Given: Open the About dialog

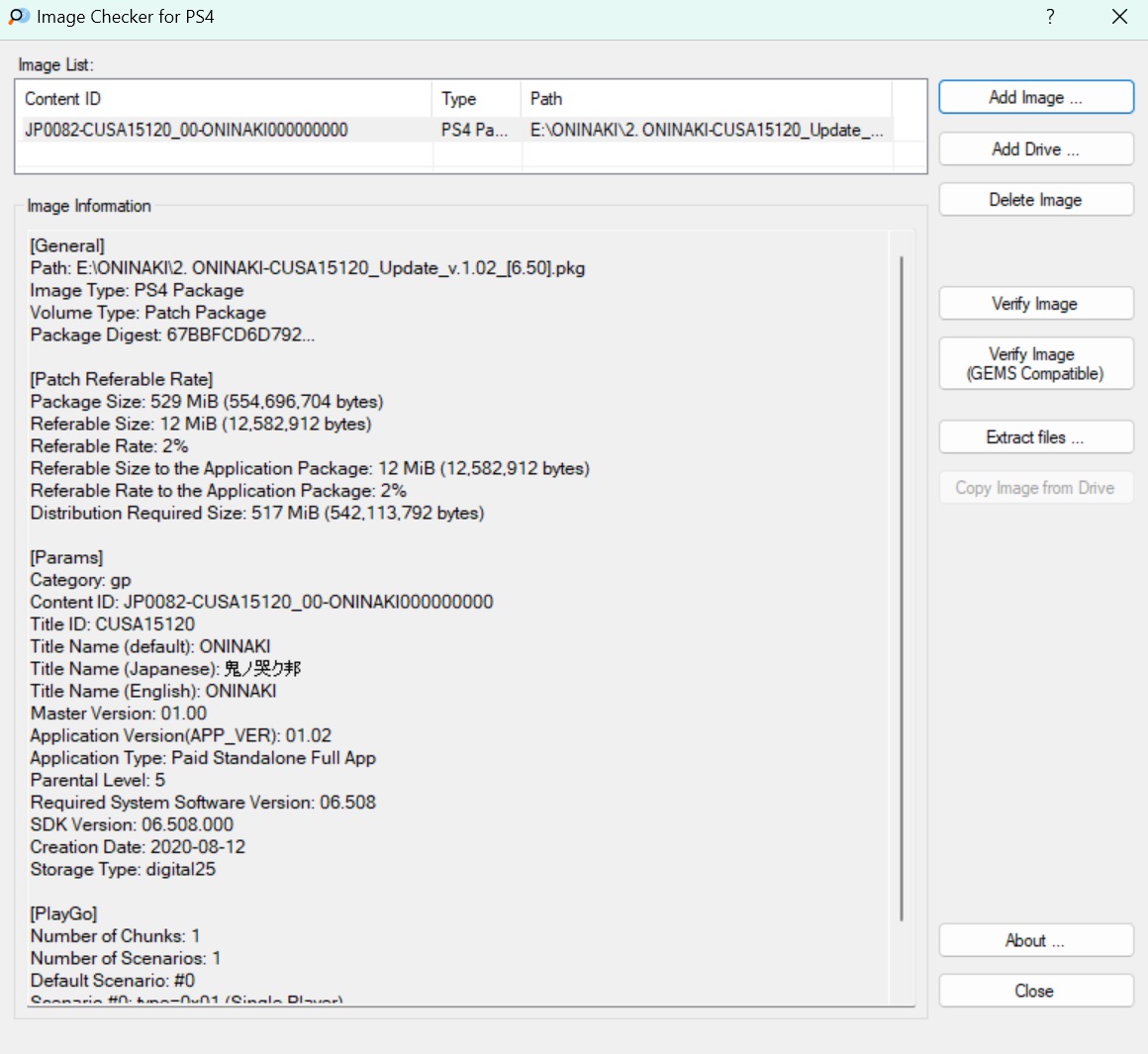Looking at the screenshot, I should tap(1035, 940).
